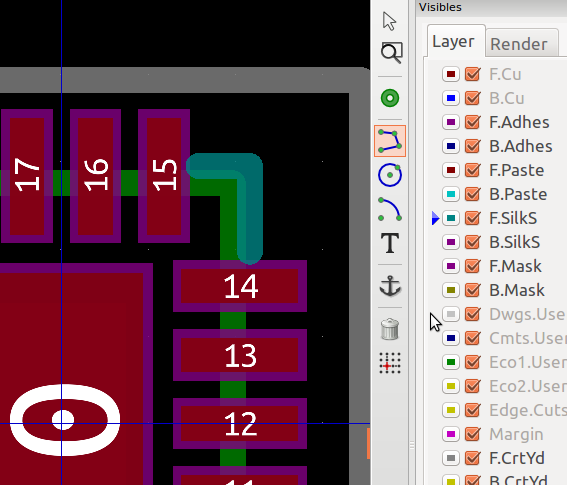This screenshot has height=485, width=567.
Task: Hide the Edge.Cuts layer
Action: pos(472,410)
